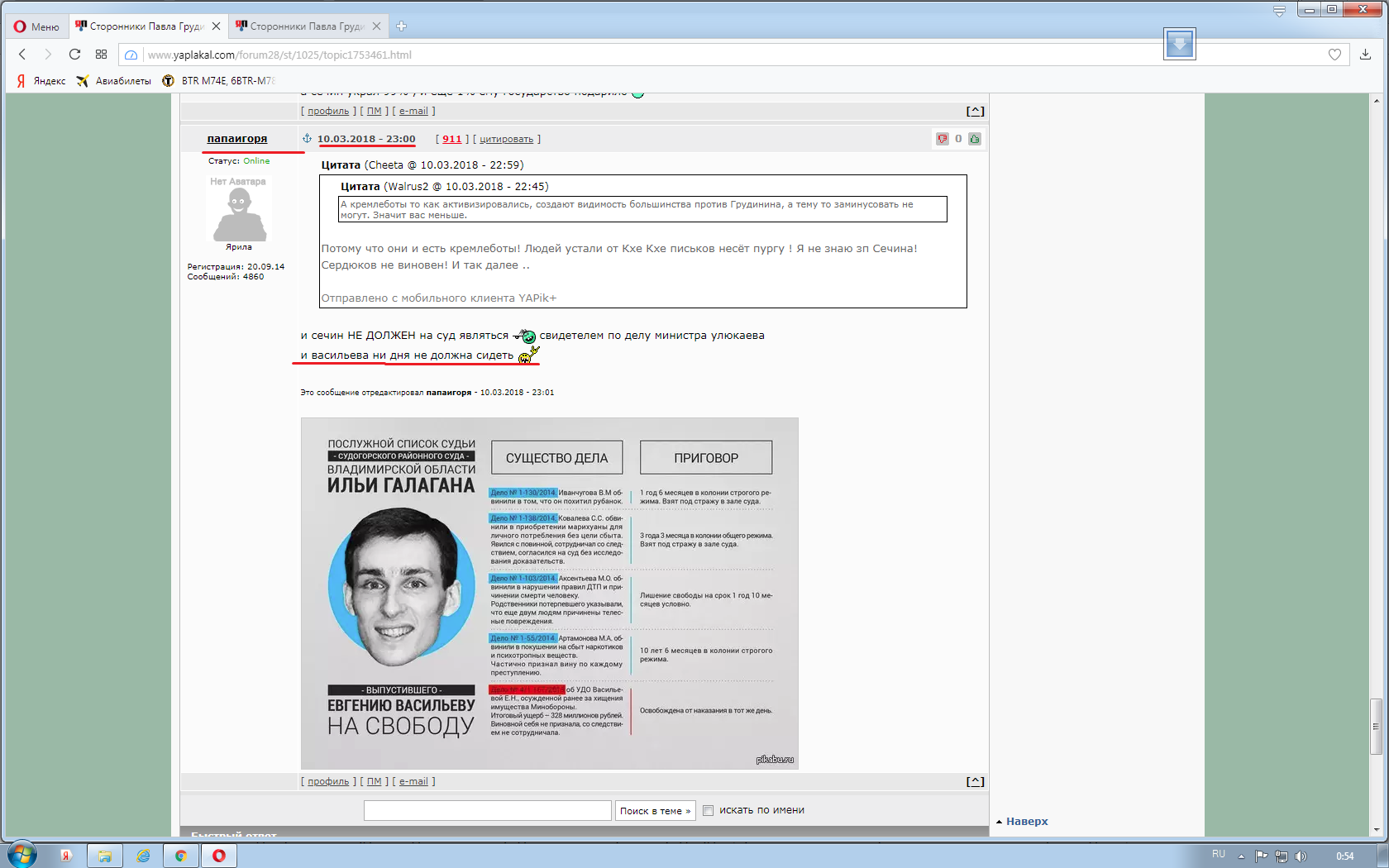Open папаигоря user profile name
This screenshot has height=868, width=1389.
(237, 139)
